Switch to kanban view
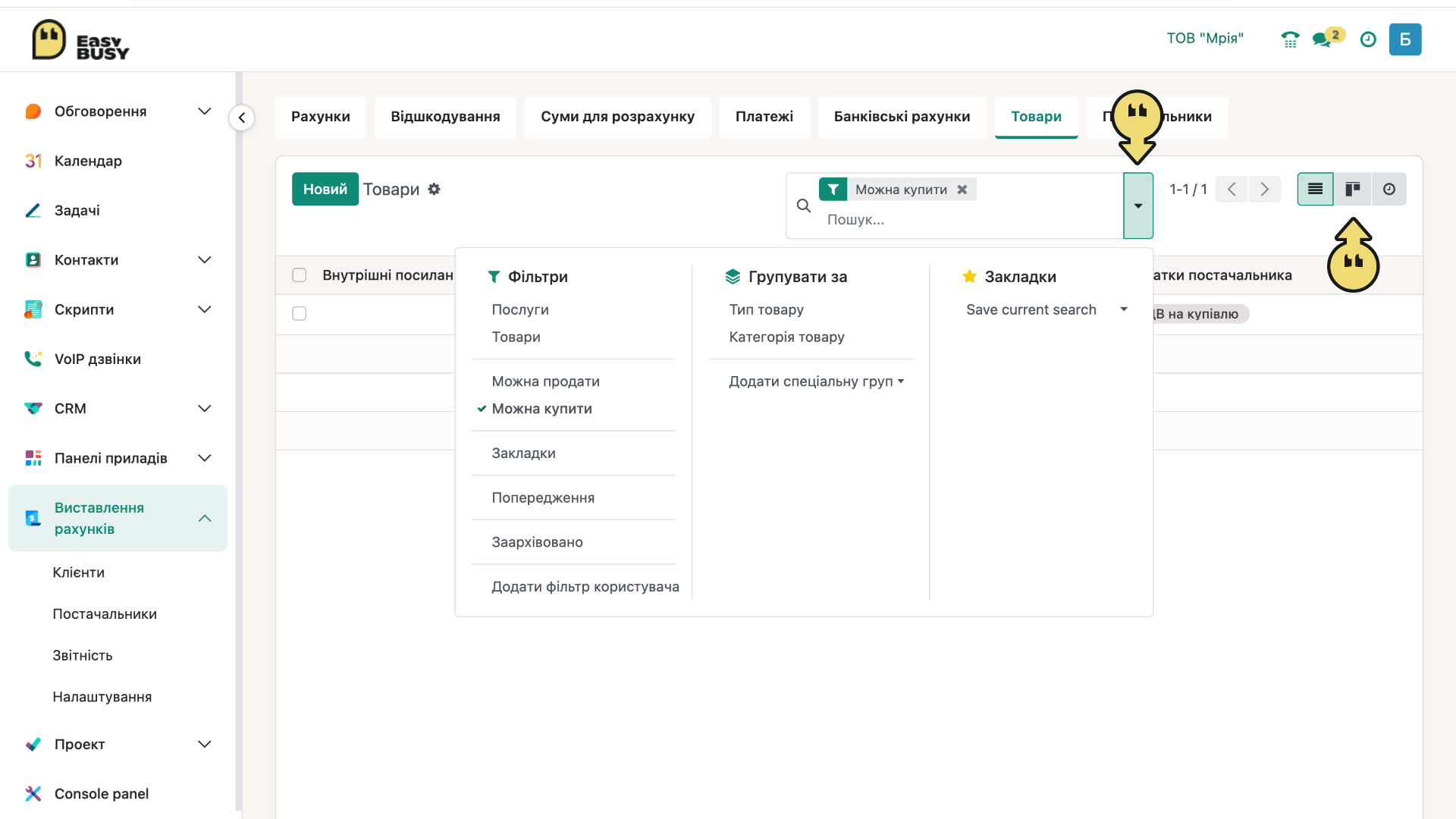 coord(1352,189)
